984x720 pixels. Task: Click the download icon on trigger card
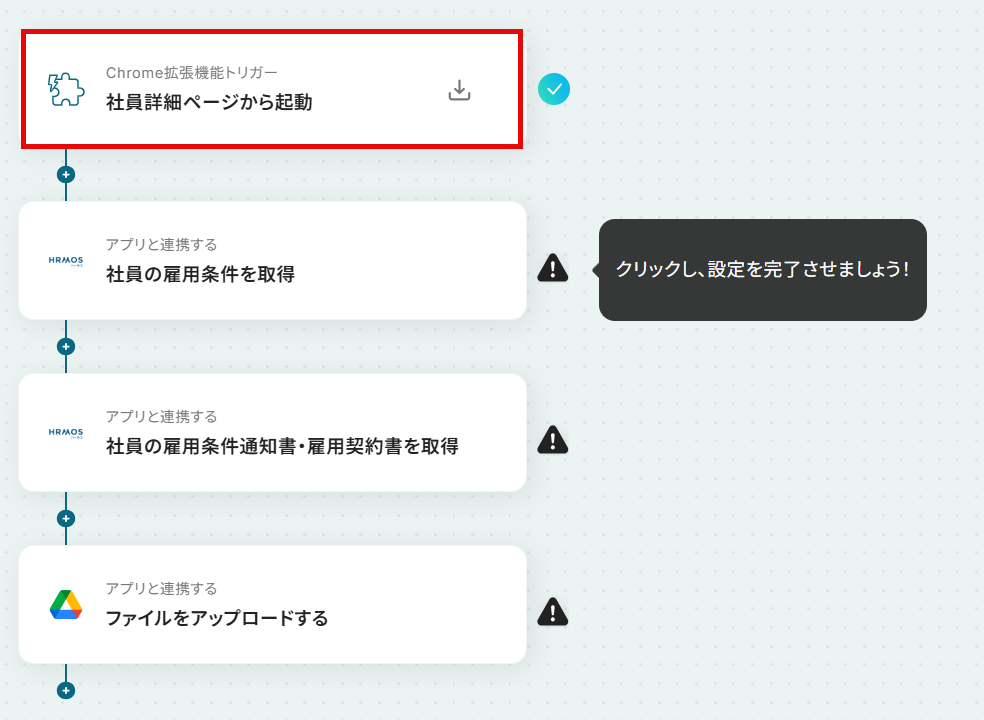pyautogui.click(x=459, y=90)
